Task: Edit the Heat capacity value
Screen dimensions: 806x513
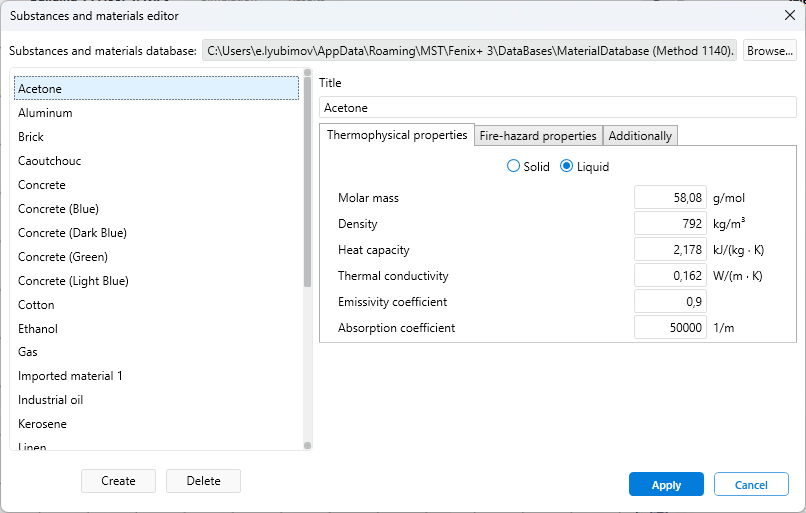Action: (670, 250)
